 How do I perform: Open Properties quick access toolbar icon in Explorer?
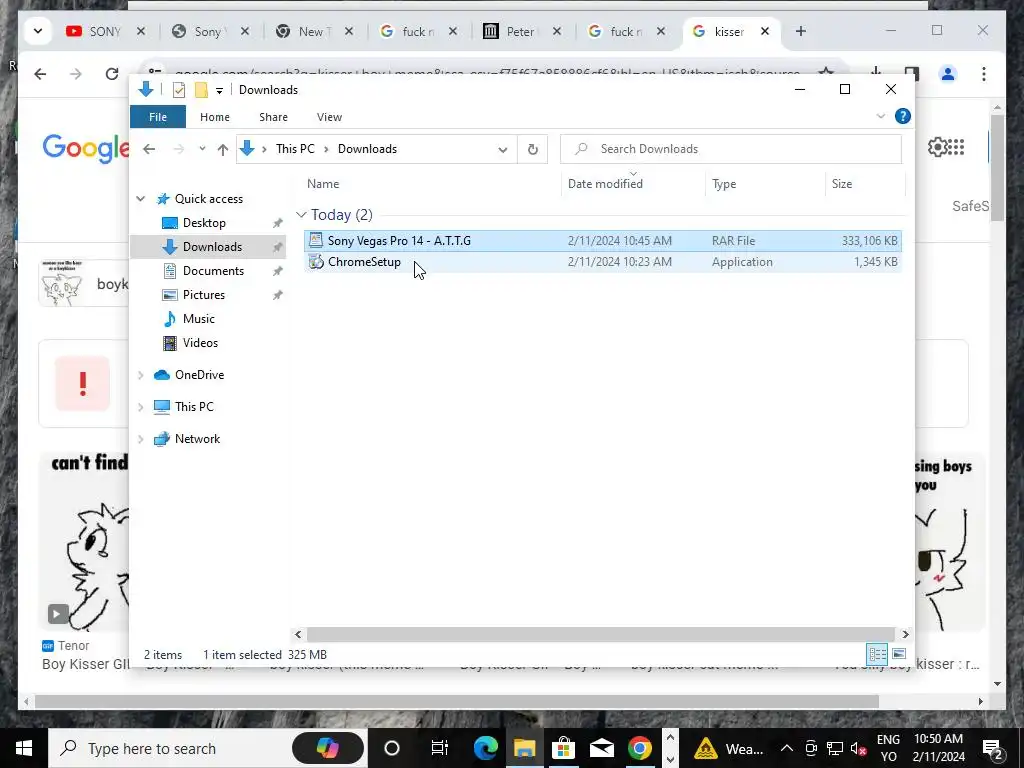point(178,89)
